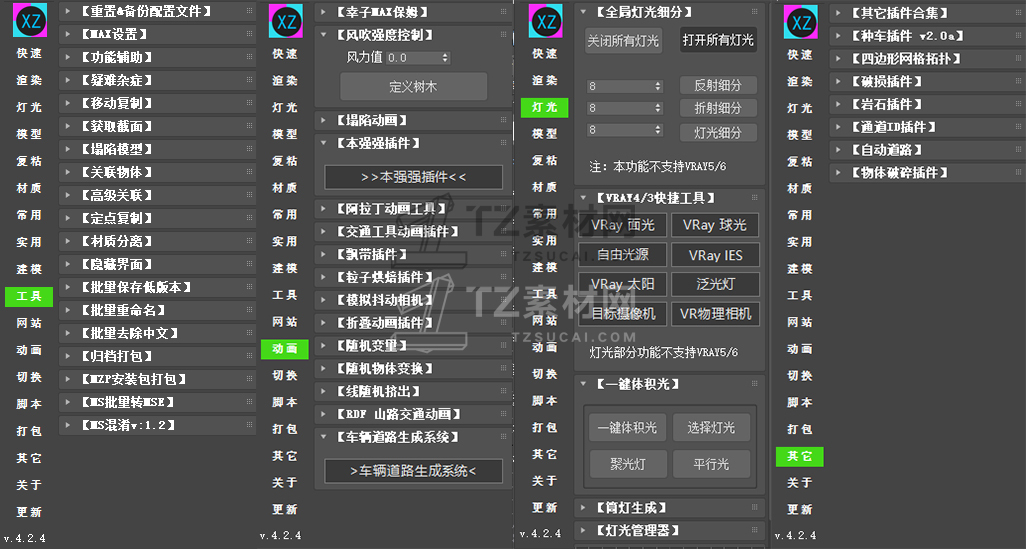Click the 选择灯光 button
Screen dimensions: 1026x549
711,428
